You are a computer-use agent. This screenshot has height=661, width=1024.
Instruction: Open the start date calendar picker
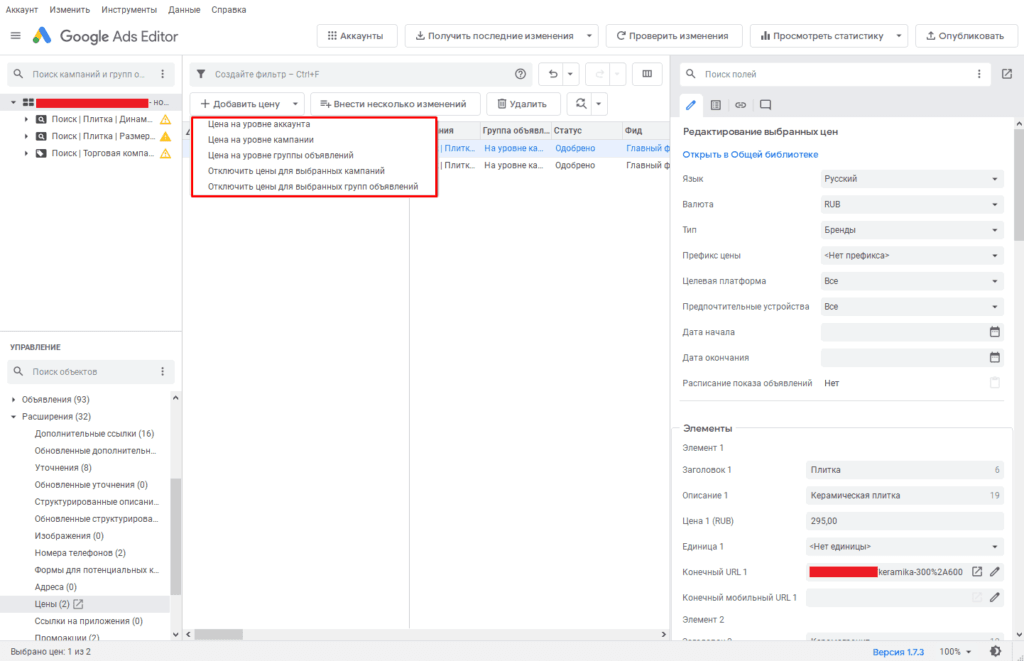(994, 332)
